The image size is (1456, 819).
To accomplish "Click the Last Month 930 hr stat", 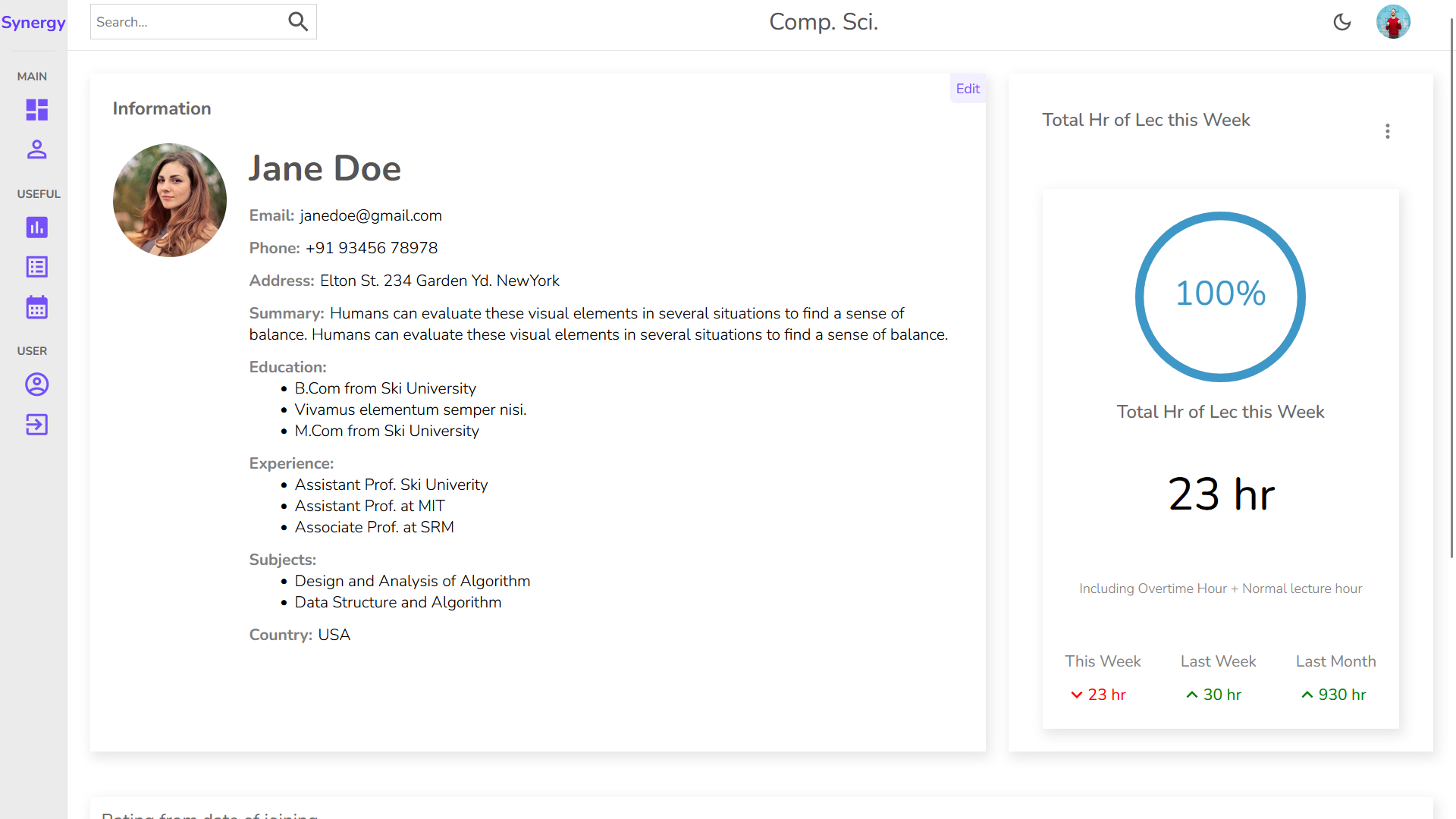I will click(1334, 695).
